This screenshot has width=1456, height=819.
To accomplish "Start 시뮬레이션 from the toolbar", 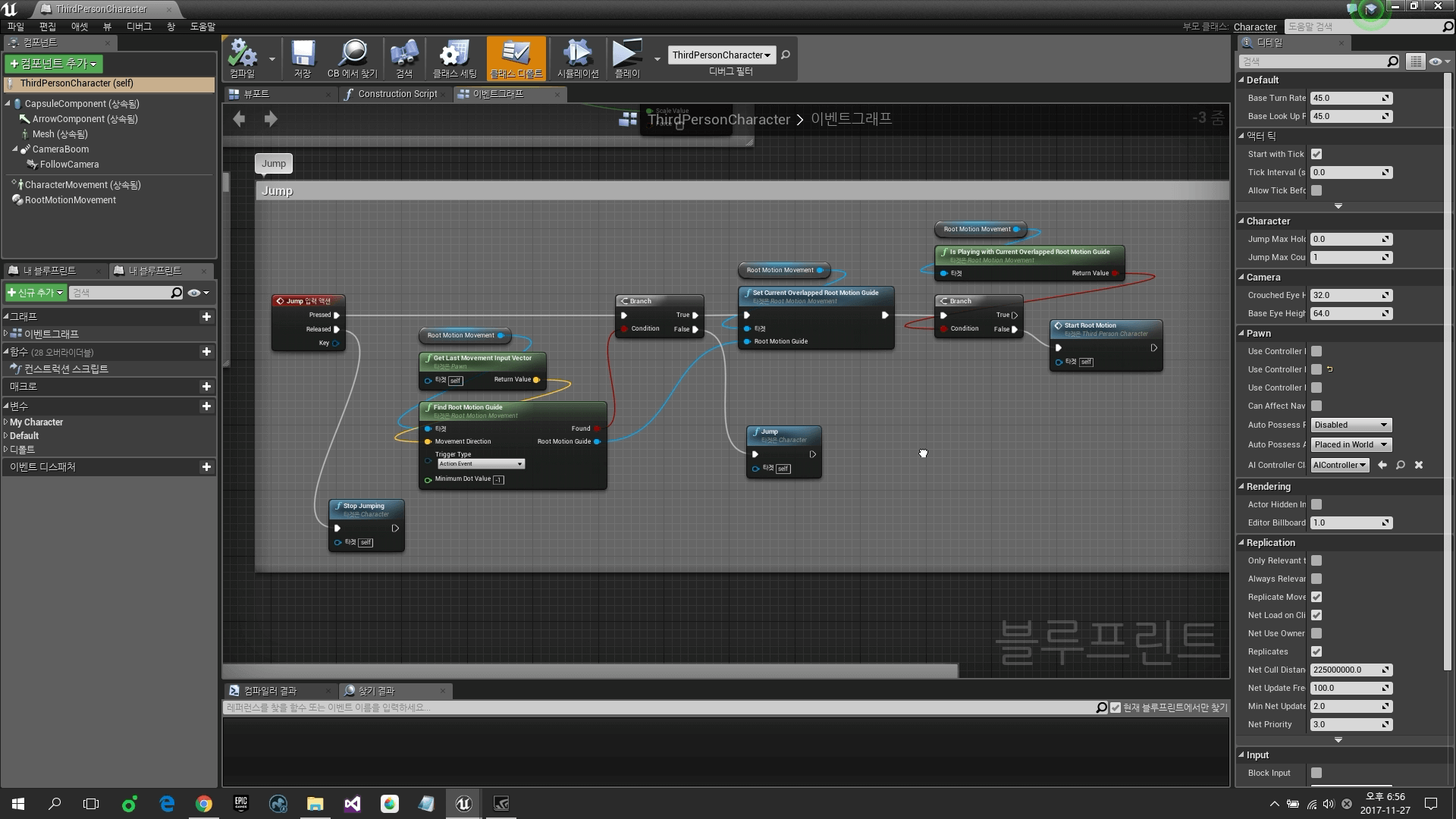I will point(577,59).
